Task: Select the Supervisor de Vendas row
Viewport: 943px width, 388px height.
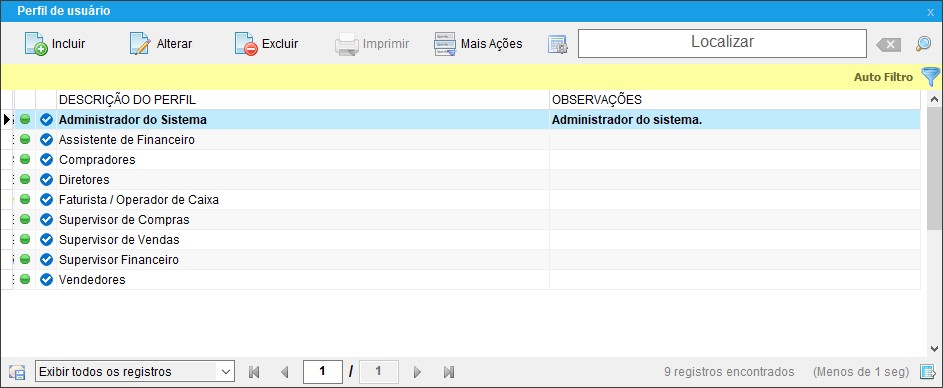Action: coord(461,240)
